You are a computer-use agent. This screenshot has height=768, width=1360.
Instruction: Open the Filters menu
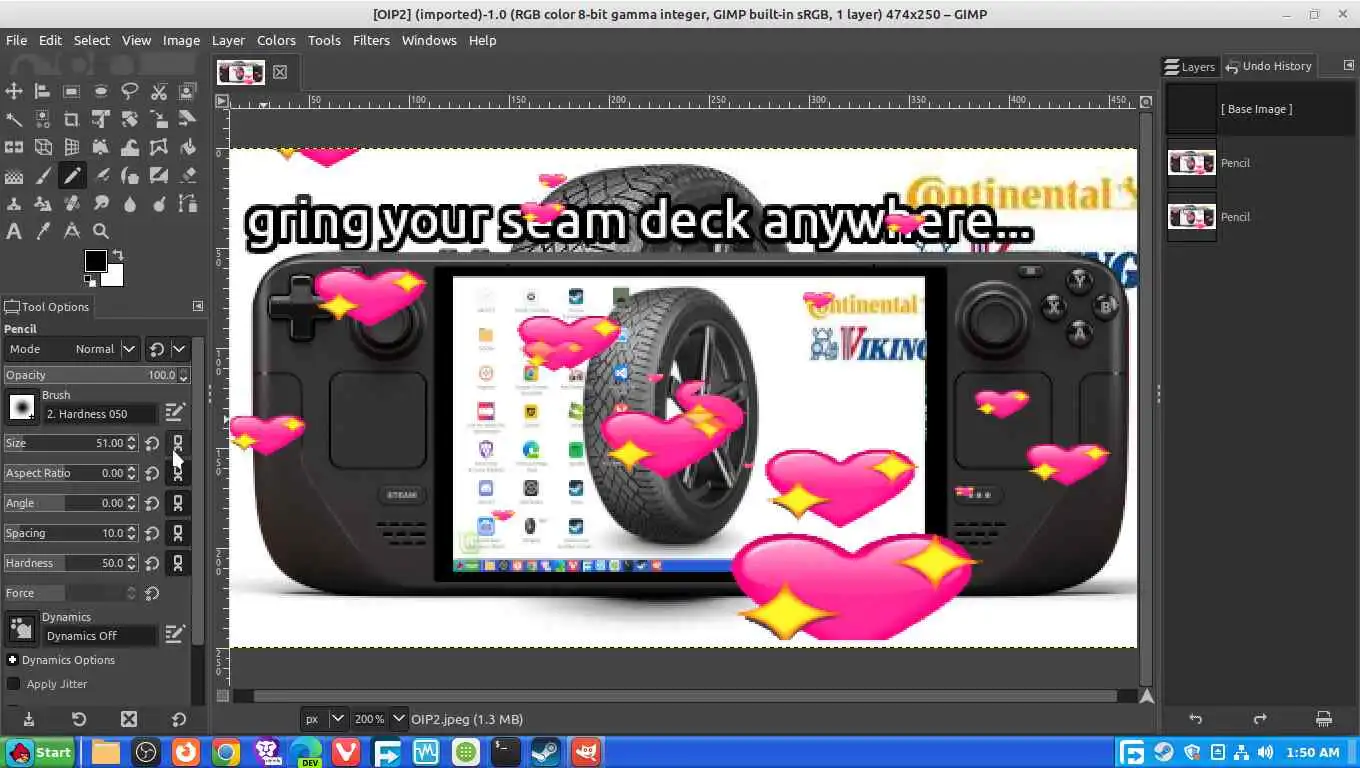click(371, 40)
